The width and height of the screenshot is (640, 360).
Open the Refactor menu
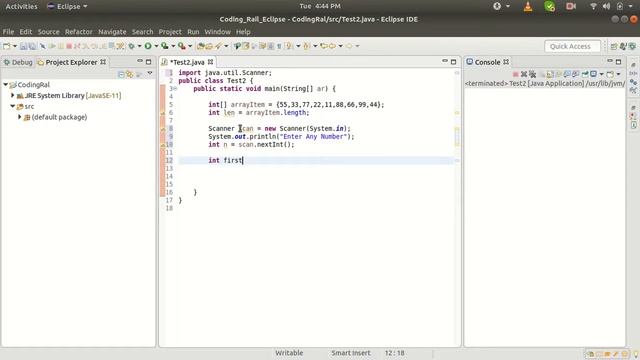pos(79,32)
